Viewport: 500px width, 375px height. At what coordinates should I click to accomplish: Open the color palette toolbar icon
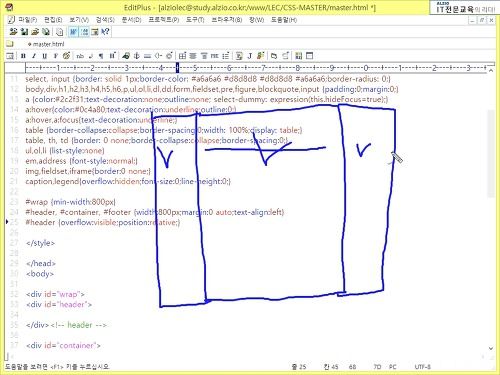66,56
